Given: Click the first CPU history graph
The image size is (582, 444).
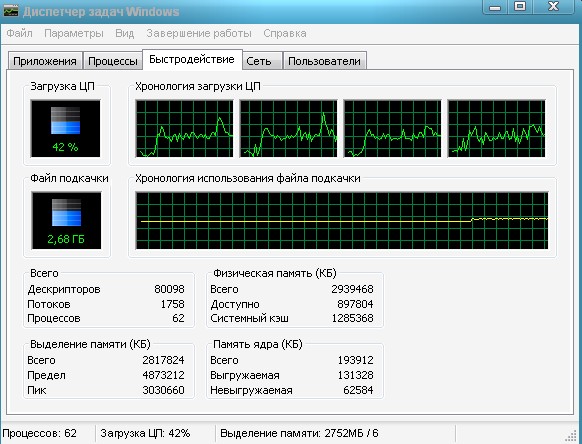Looking at the screenshot, I should tap(184, 128).
